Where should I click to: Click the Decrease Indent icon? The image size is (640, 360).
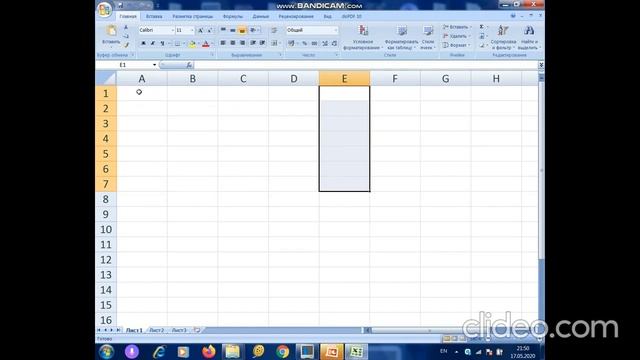coord(253,43)
